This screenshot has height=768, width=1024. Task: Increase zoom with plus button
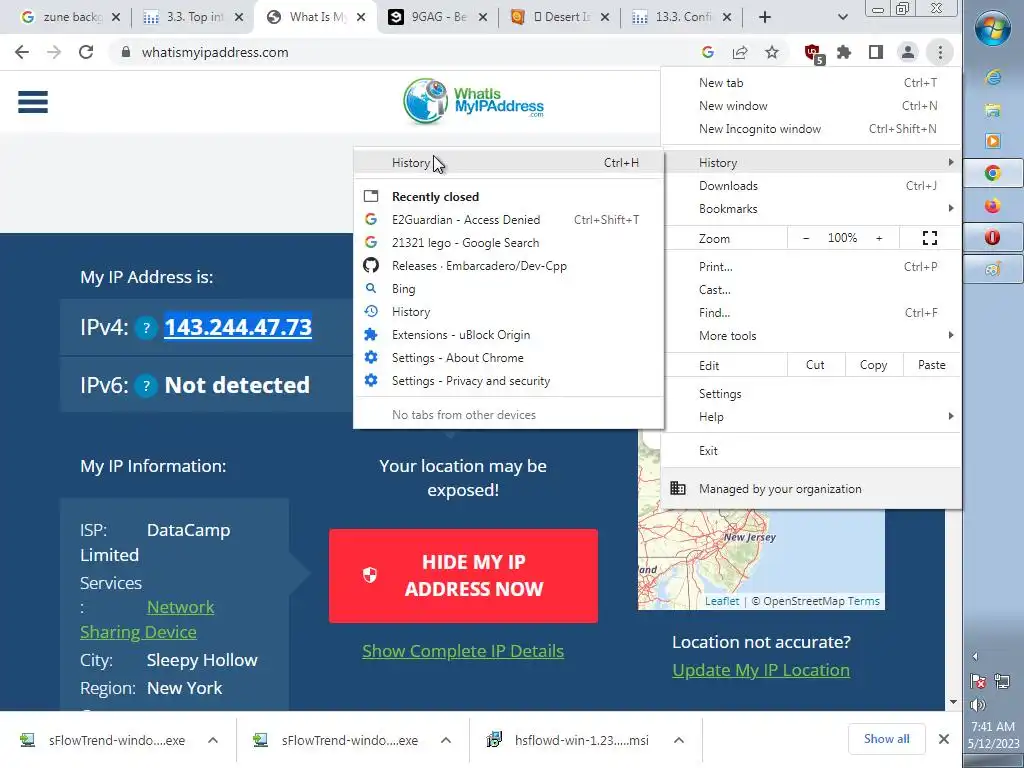coord(879,238)
